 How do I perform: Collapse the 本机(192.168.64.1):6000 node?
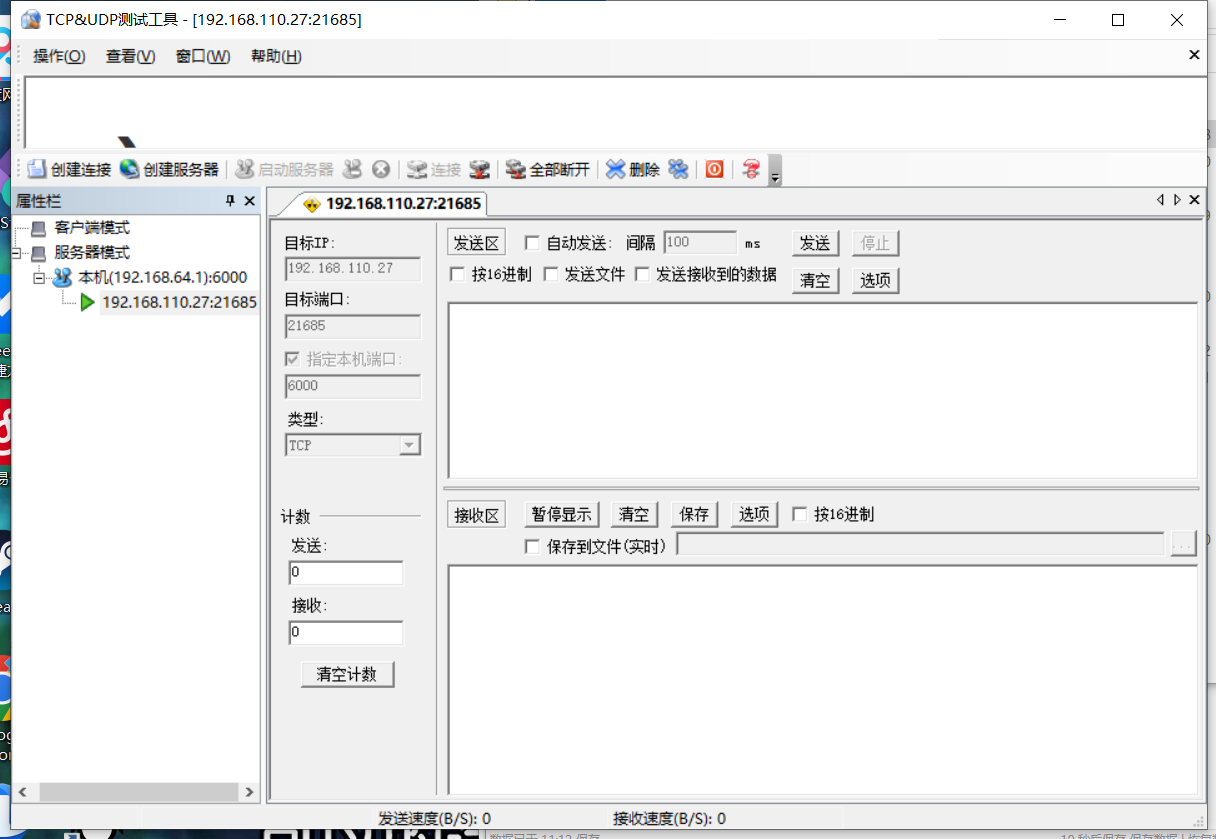tap(40, 278)
